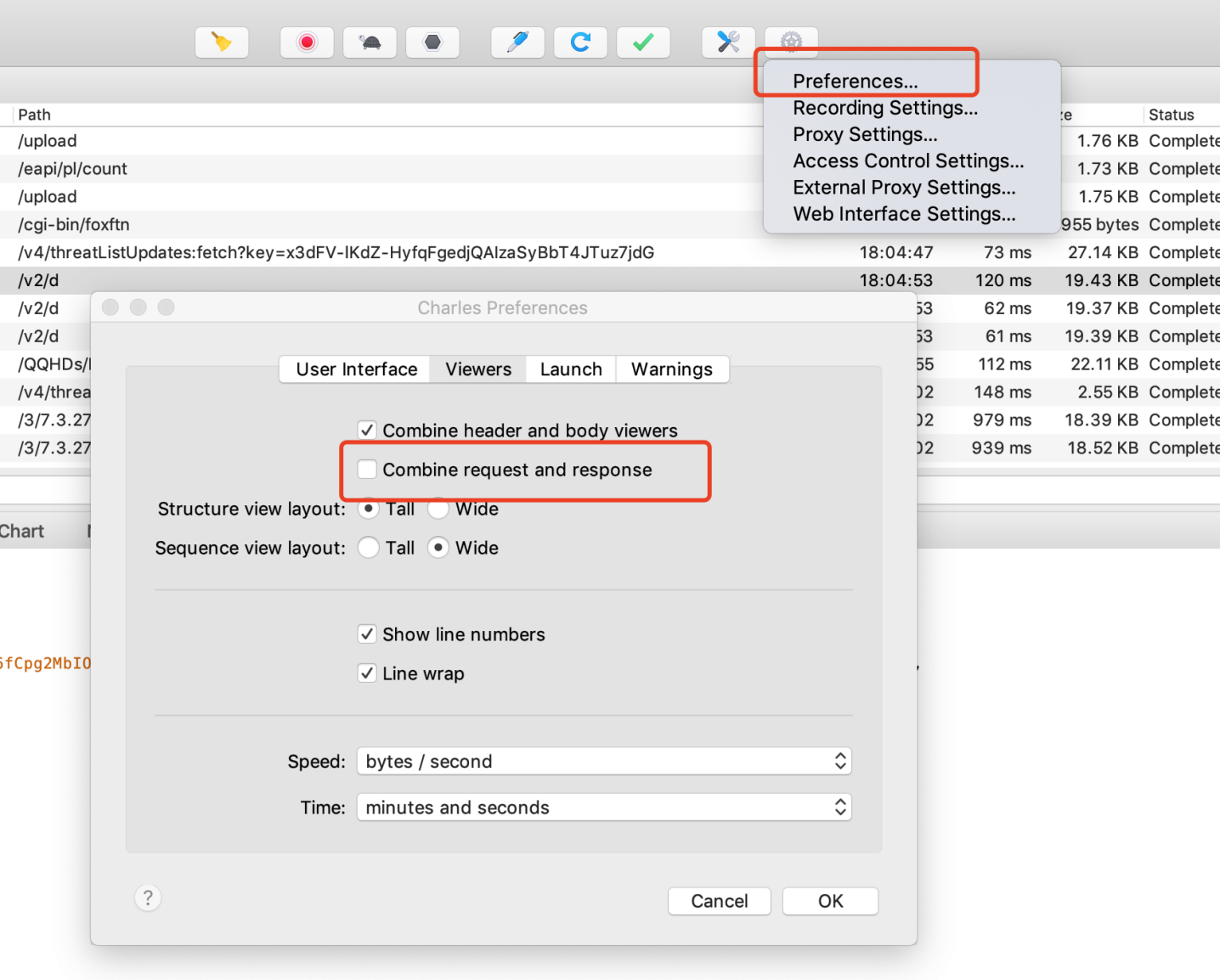The image size is (1220, 980).
Task: Select the /eapi/pl/count request row
Action: [x=73, y=169]
